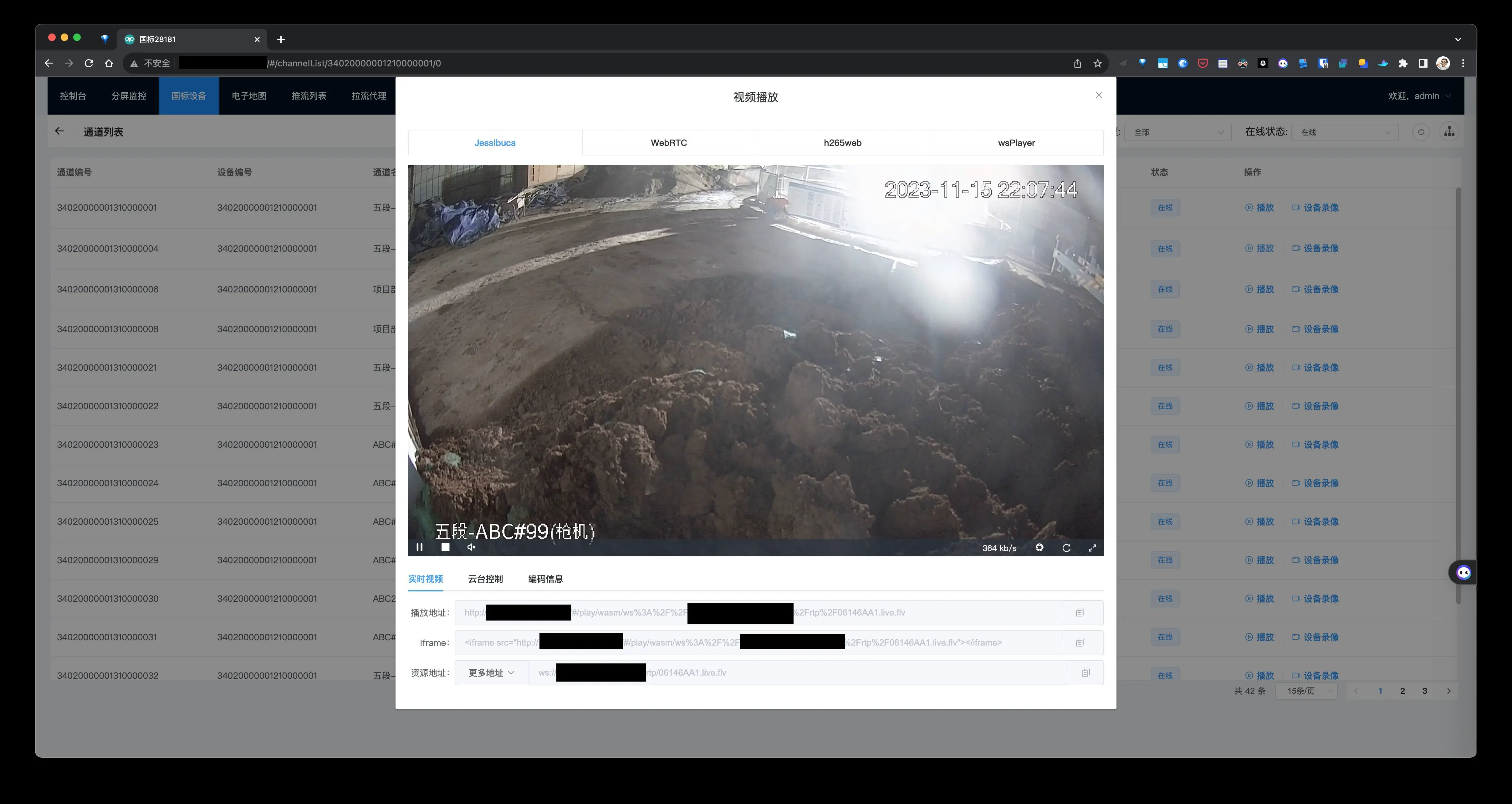Bookmark this page with star icon
The height and width of the screenshot is (804, 1512).
pos(1098,64)
